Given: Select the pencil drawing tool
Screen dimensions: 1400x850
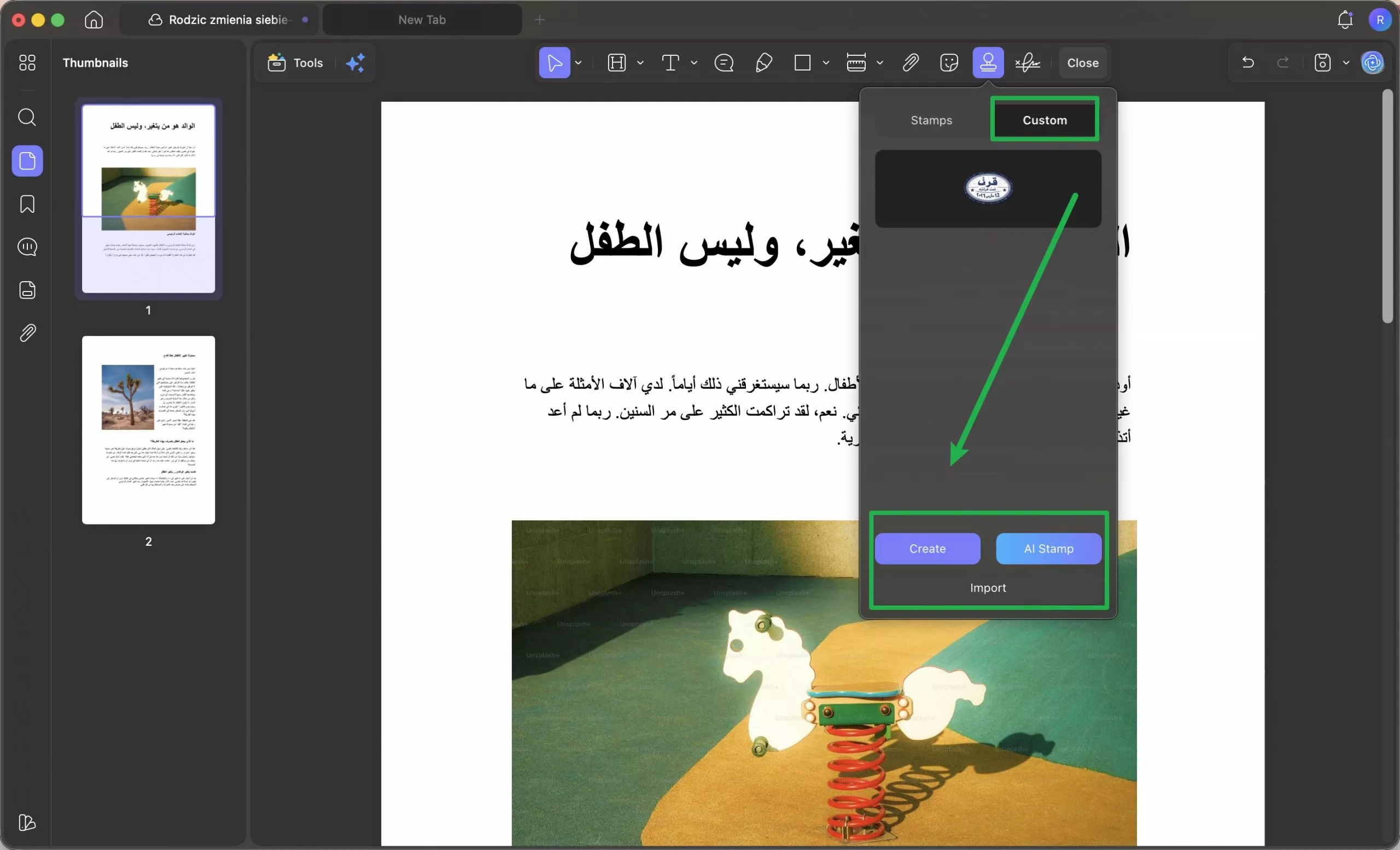Looking at the screenshot, I should tap(763, 62).
